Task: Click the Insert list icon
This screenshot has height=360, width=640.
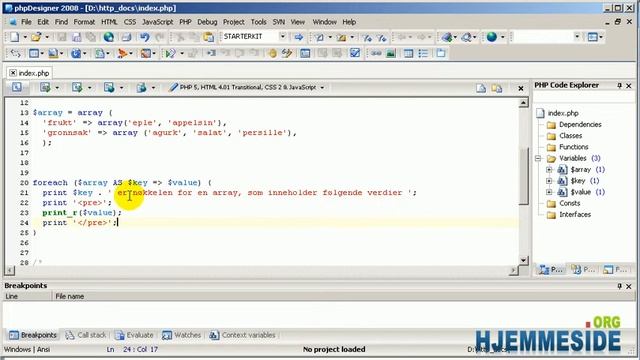Action: [x=423, y=53]
